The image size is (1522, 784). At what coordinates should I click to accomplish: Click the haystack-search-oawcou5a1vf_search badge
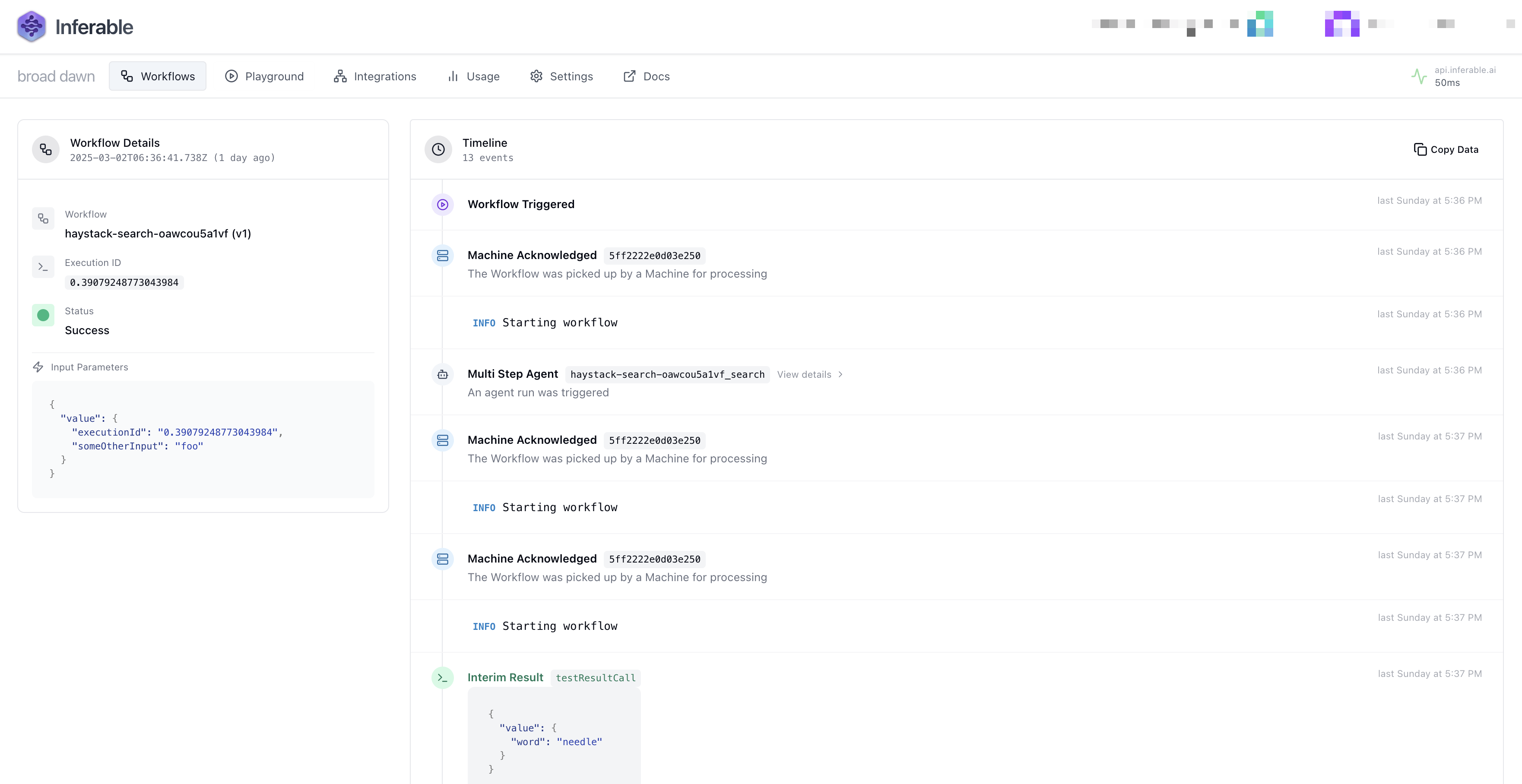click(x=668, y=375)
